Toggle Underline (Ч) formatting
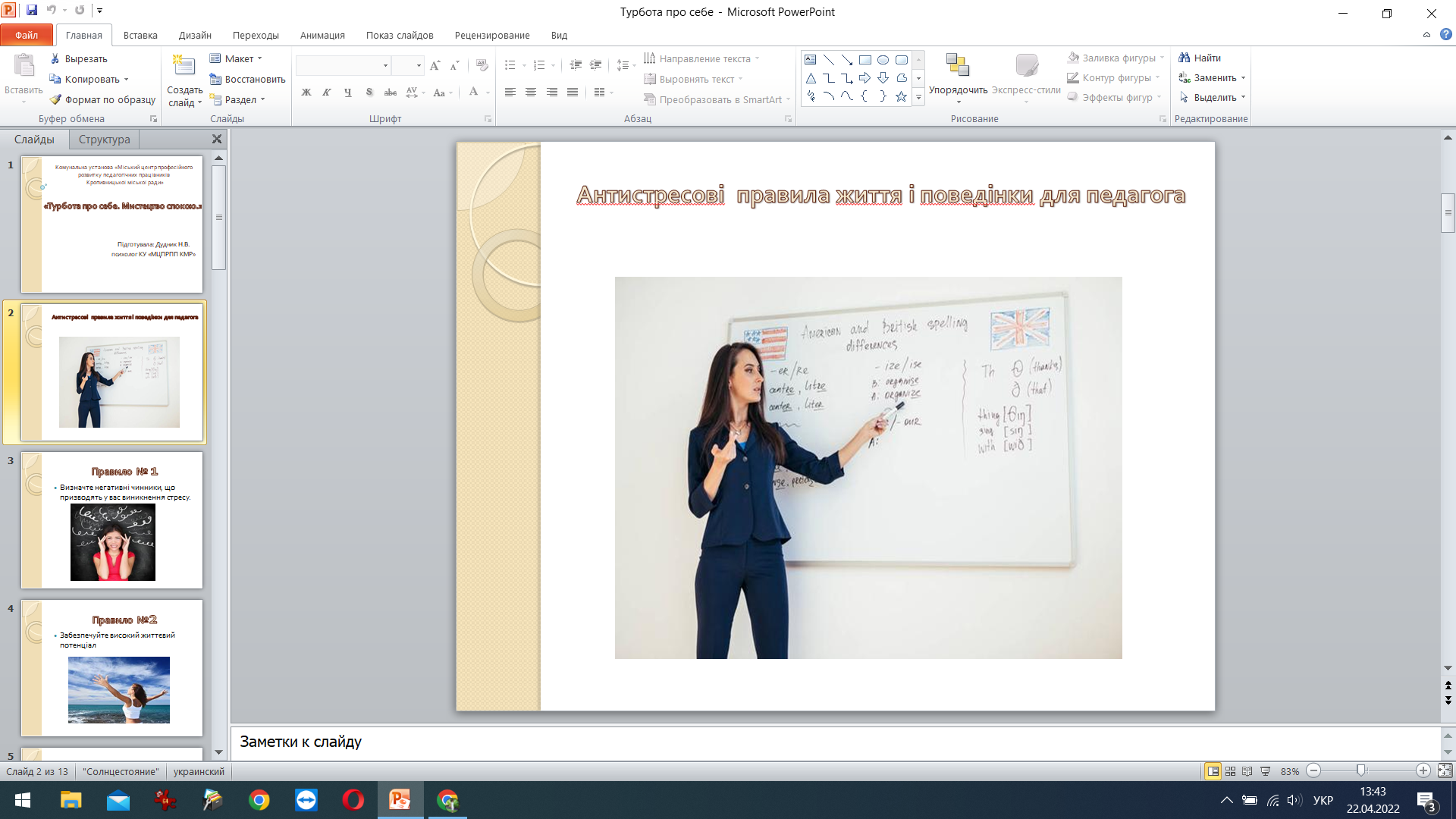 pos(348,93)
